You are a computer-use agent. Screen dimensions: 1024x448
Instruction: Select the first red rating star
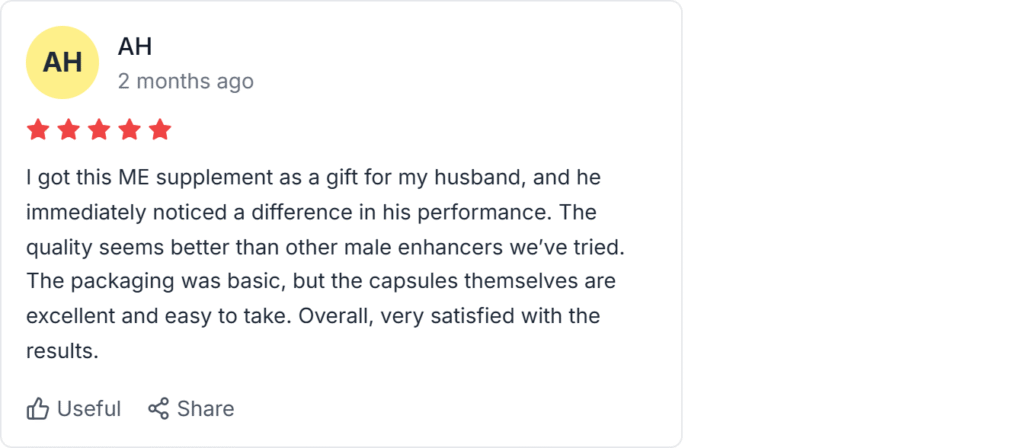38,130
